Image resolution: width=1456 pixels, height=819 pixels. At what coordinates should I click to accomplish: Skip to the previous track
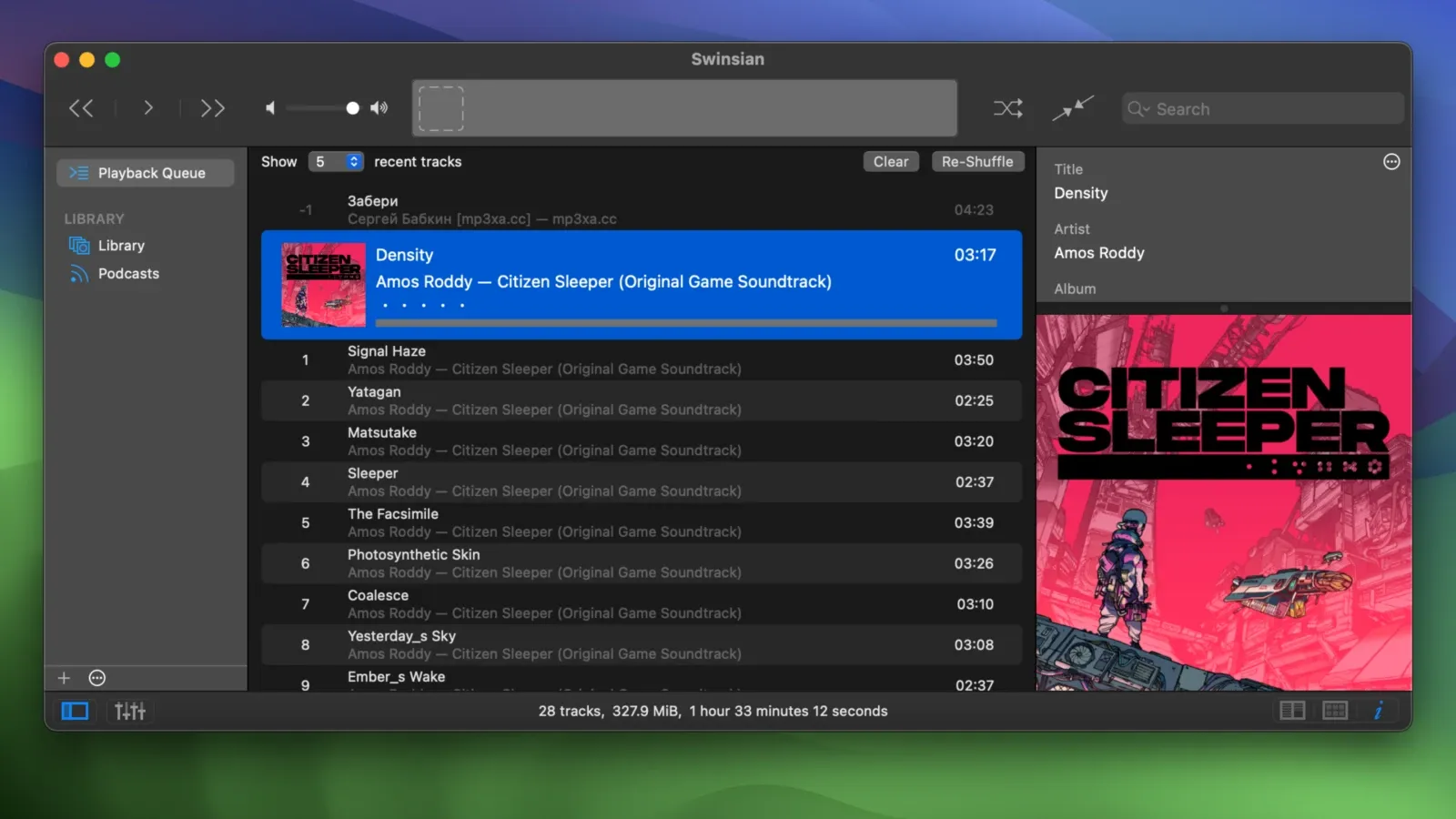point(81,108)
